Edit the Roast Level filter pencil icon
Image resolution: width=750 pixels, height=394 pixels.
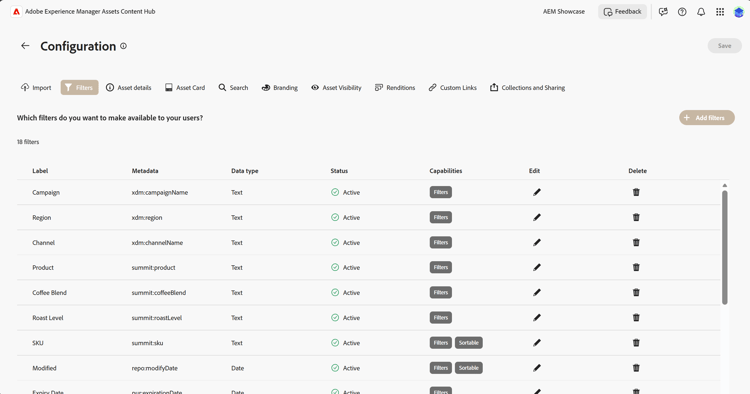537,317
